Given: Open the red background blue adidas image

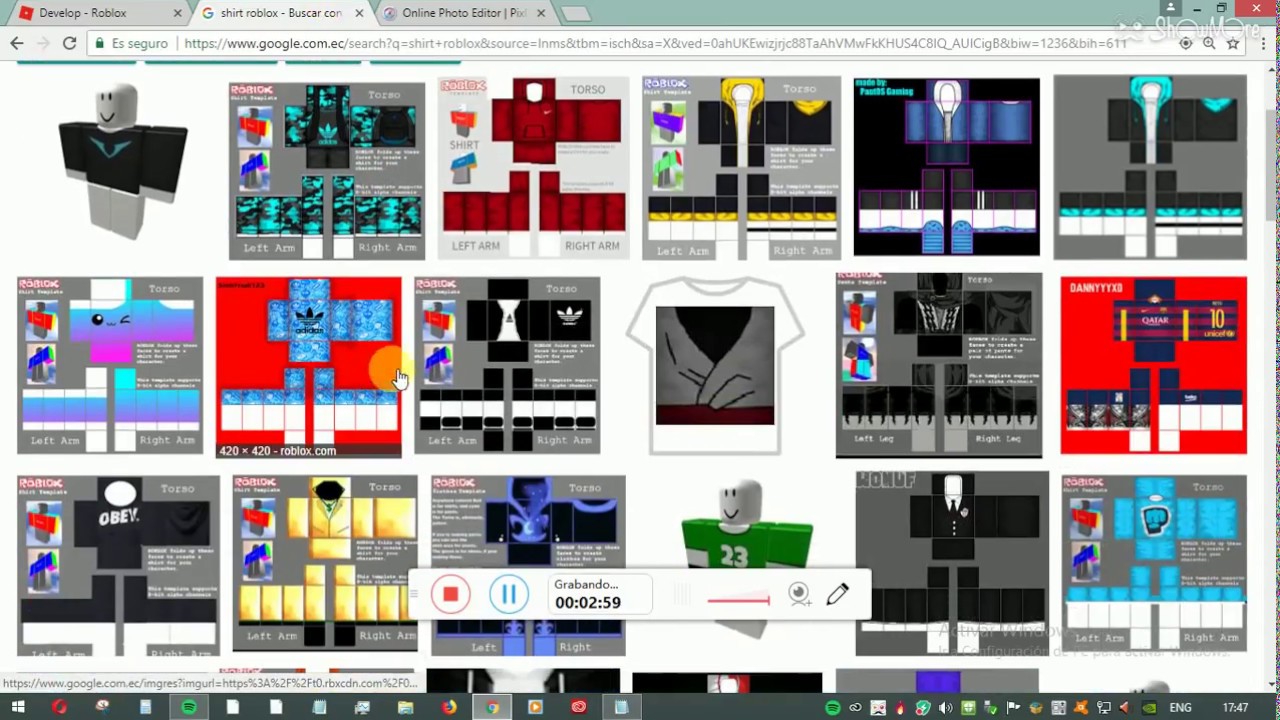Looking at the screenshot, I should click(308, 367).
